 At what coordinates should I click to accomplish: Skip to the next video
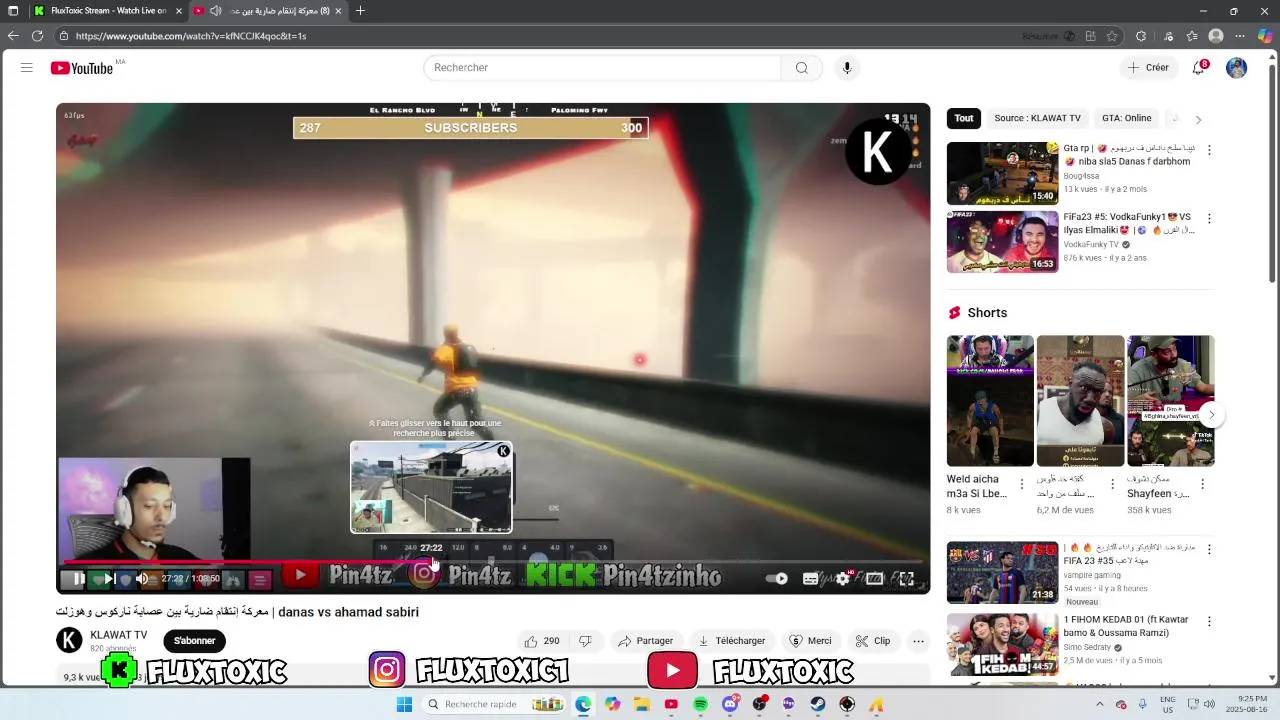tap(110, 578)
